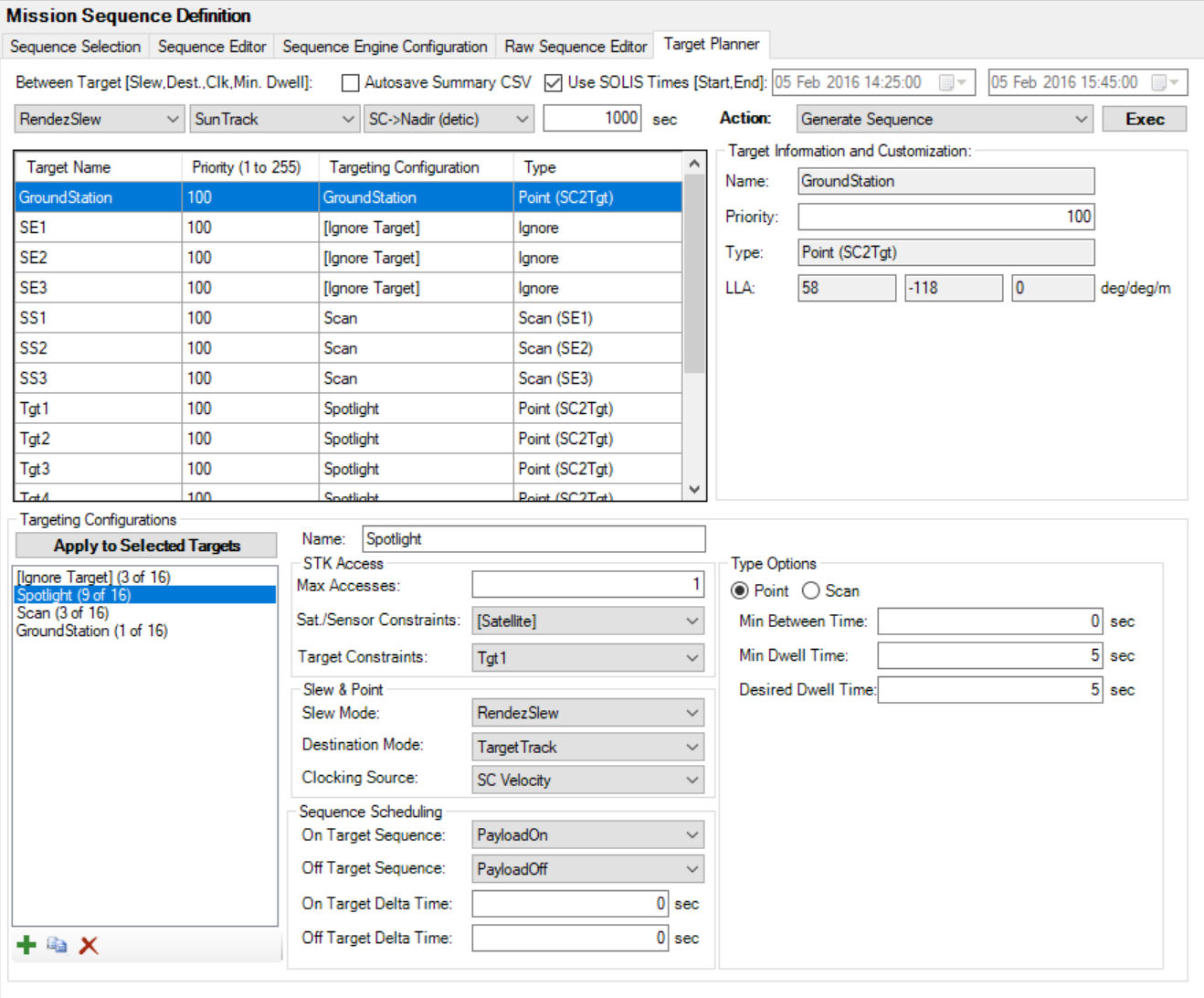
Task: Enable the Autosave Summary CSV checkbox
Action: [x=348, y=82]
